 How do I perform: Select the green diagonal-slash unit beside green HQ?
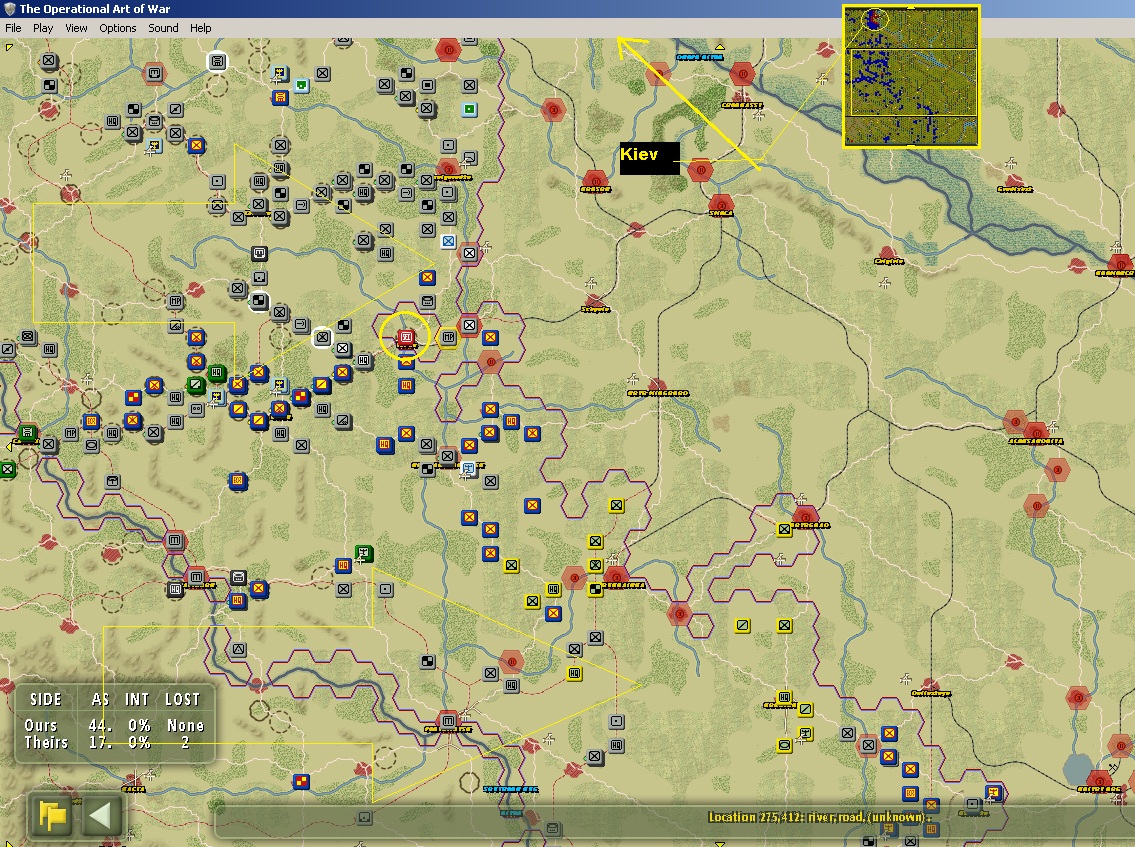click(195, 384)
